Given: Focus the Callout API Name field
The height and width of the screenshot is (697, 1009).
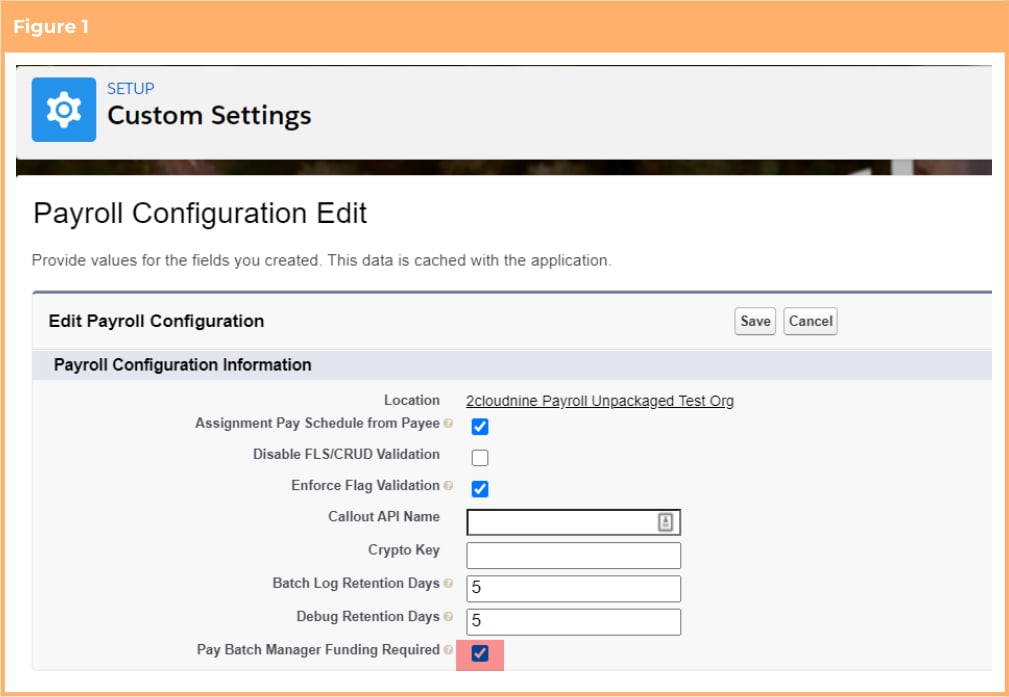Looking at the screenshot, I should click(x=573, y=522).
